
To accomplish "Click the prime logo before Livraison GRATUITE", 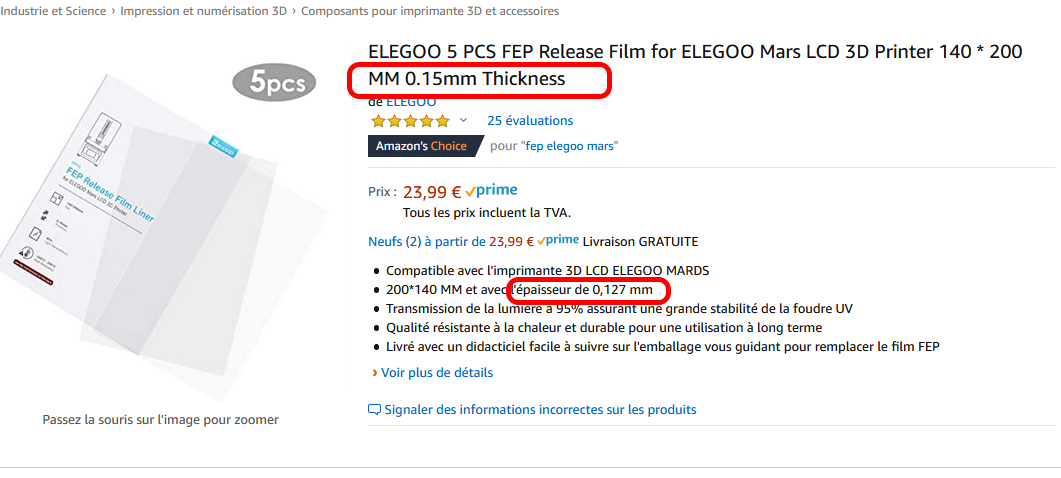I will (x=558, y=241).
